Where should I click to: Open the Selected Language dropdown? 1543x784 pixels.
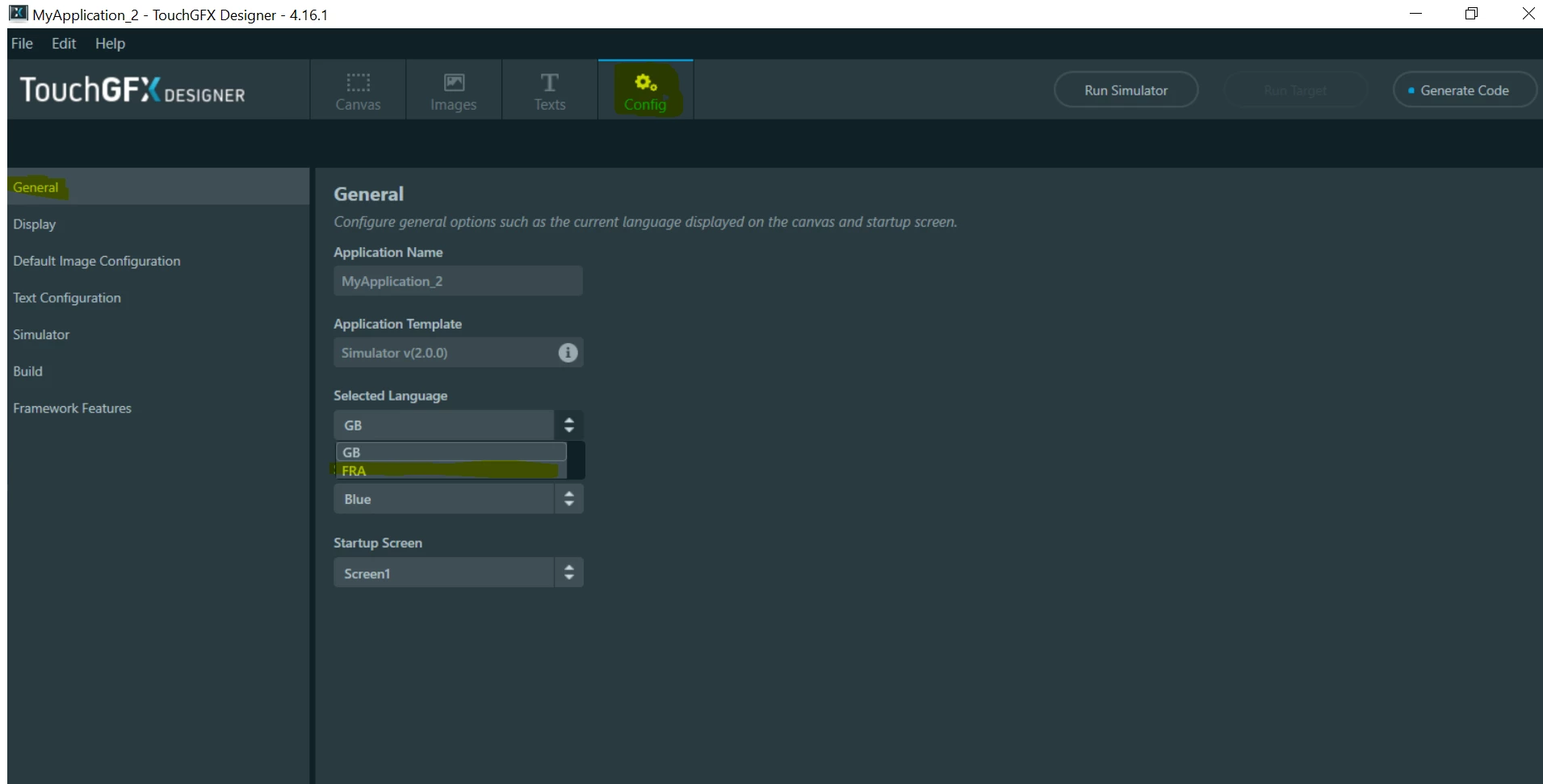click(x=458, y=426)
